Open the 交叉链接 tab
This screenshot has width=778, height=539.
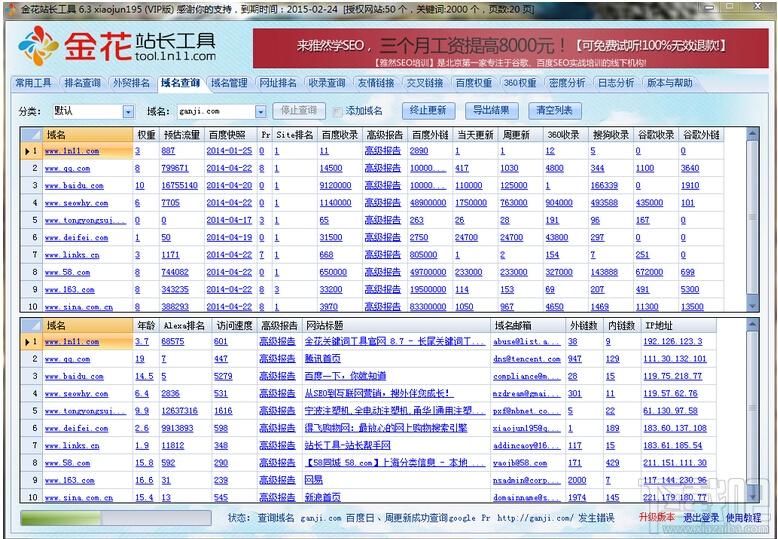[x=425, y=83]
